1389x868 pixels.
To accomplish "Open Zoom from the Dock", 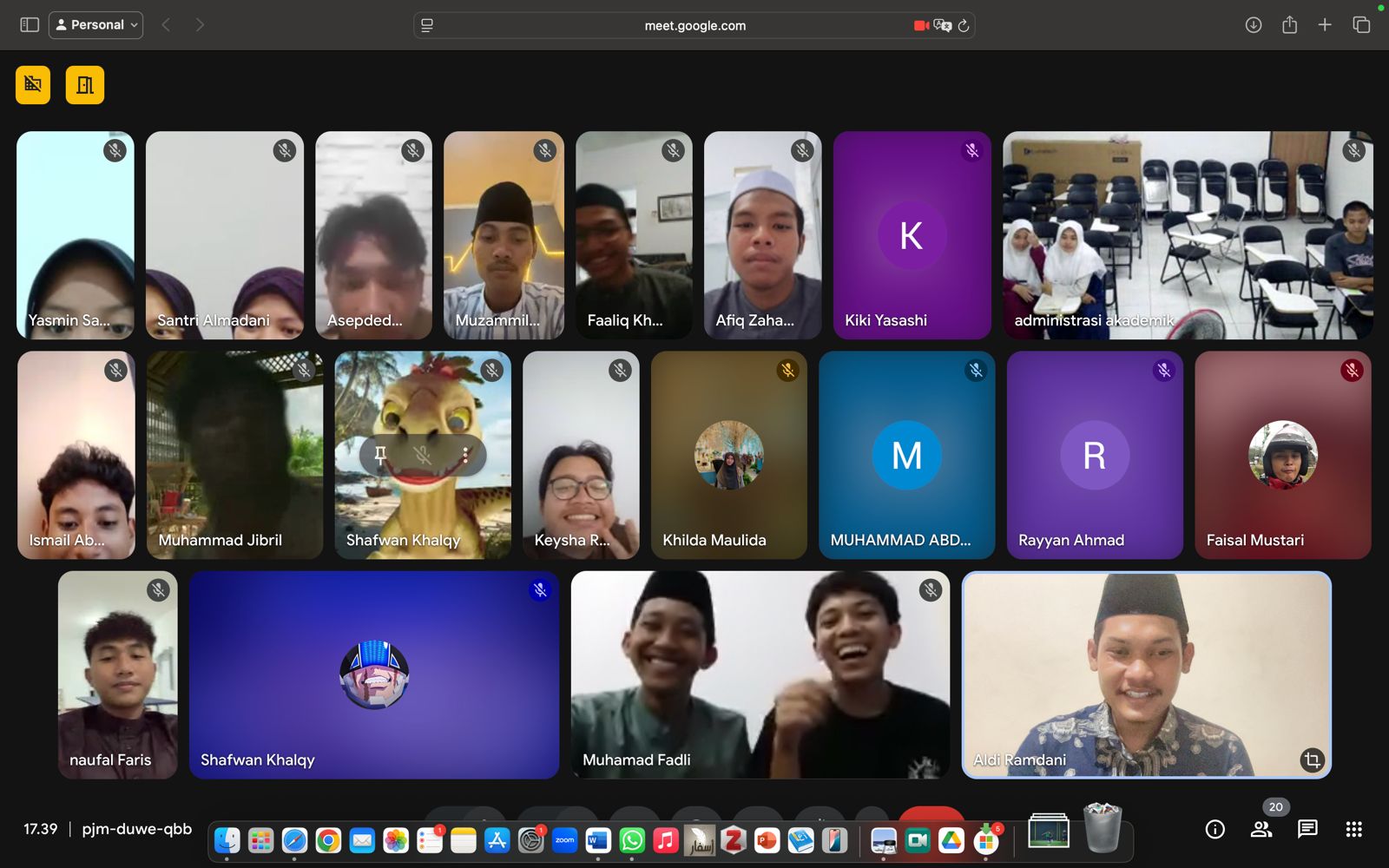I will 564,840.
